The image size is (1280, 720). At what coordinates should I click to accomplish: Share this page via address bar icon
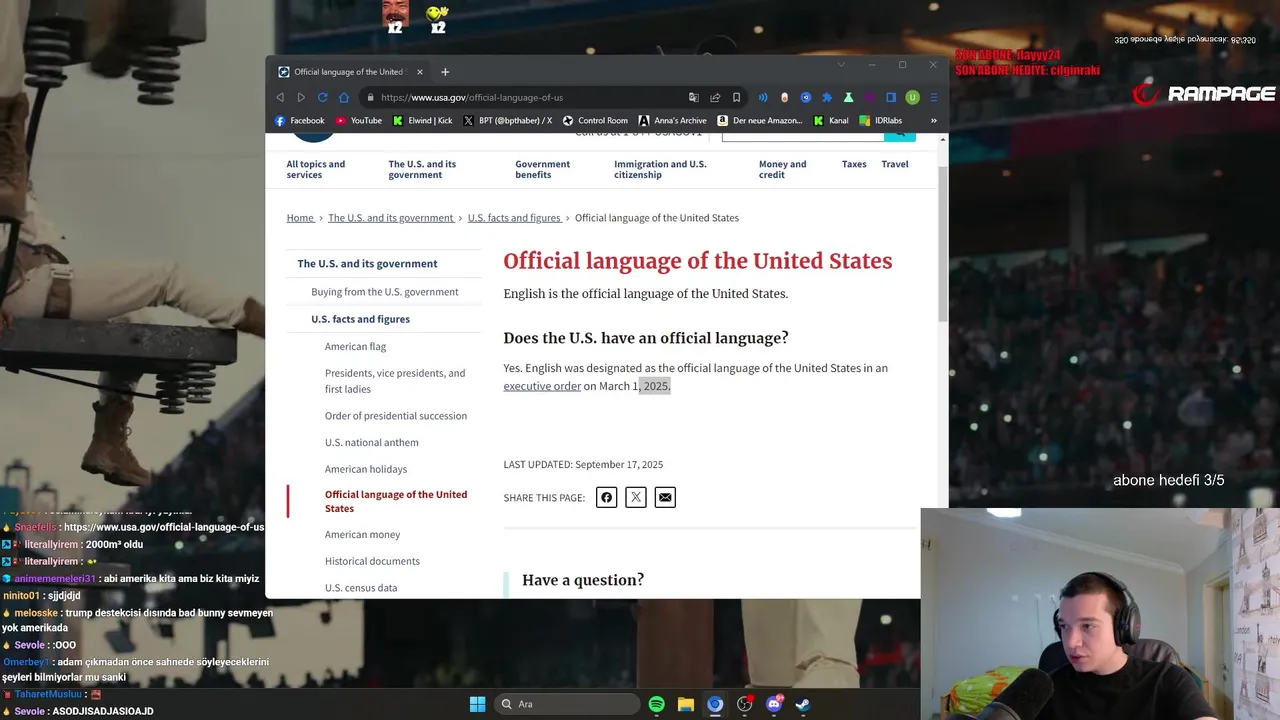pos(715,97)
